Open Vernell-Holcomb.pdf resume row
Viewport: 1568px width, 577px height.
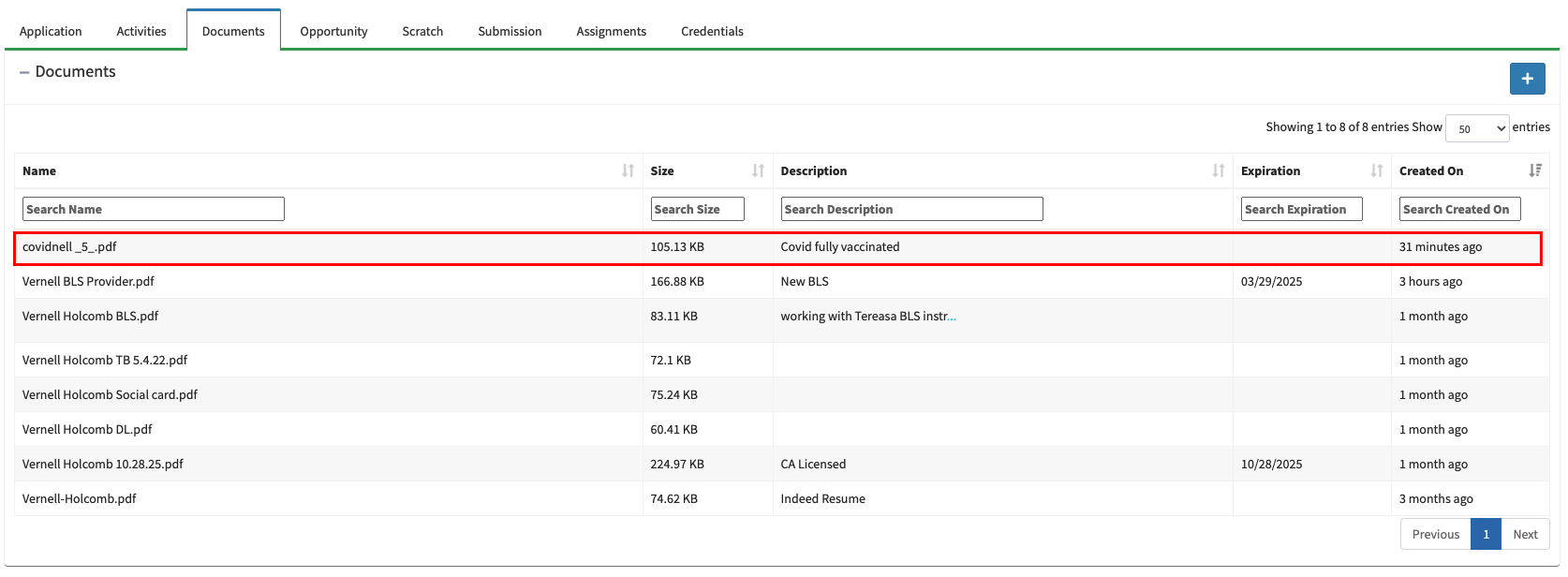coord(80,498)
